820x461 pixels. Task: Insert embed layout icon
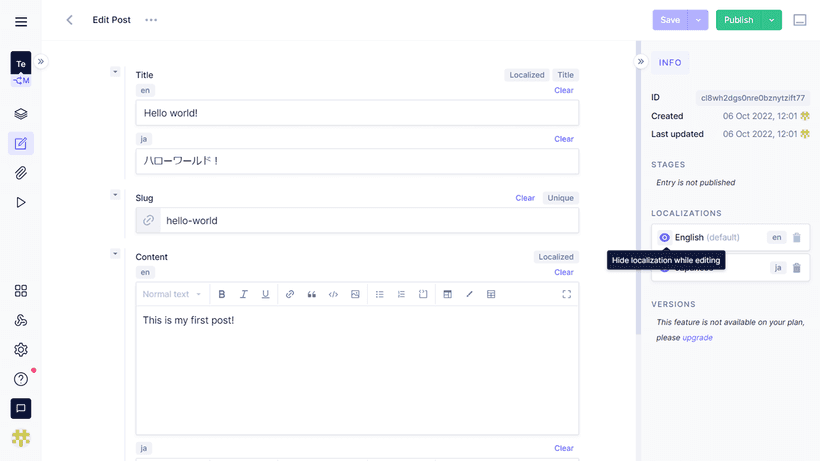pos(448,294)
